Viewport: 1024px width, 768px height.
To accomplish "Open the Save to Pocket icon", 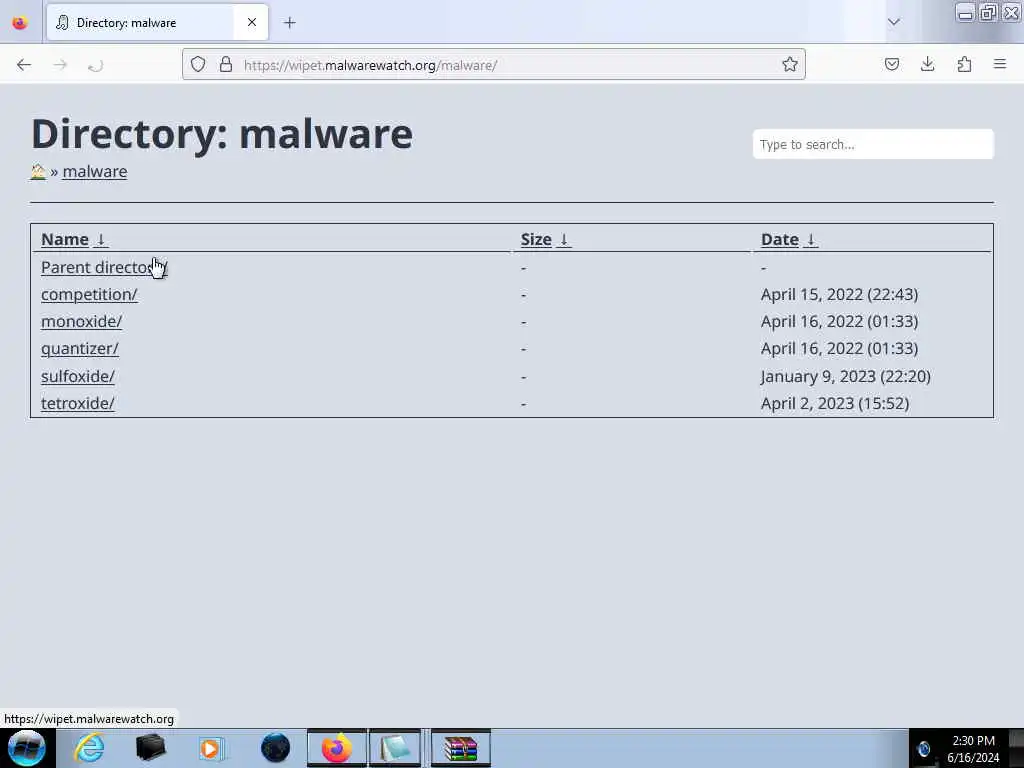I will pos(892,64).
